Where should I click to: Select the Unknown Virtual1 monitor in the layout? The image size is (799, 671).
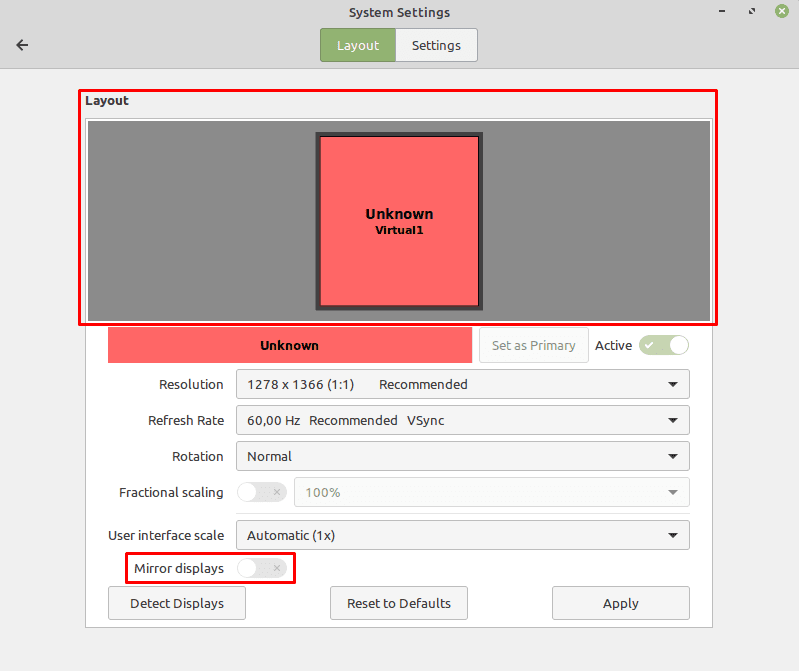pyautogui.click(x=399, y=221)
